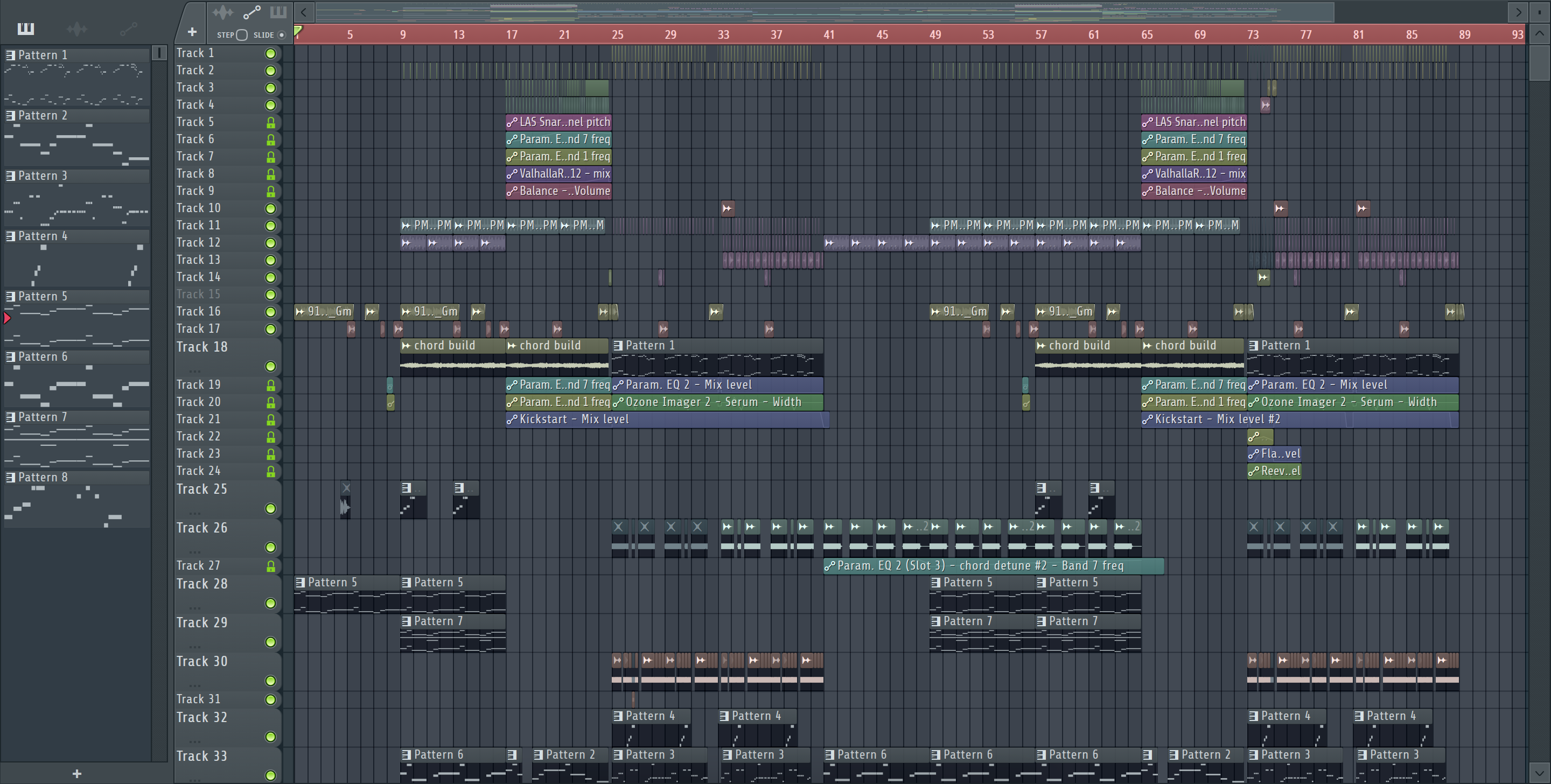Mute Track 18 with its green LED
1551x784 pixels.
tap(271, 366)
